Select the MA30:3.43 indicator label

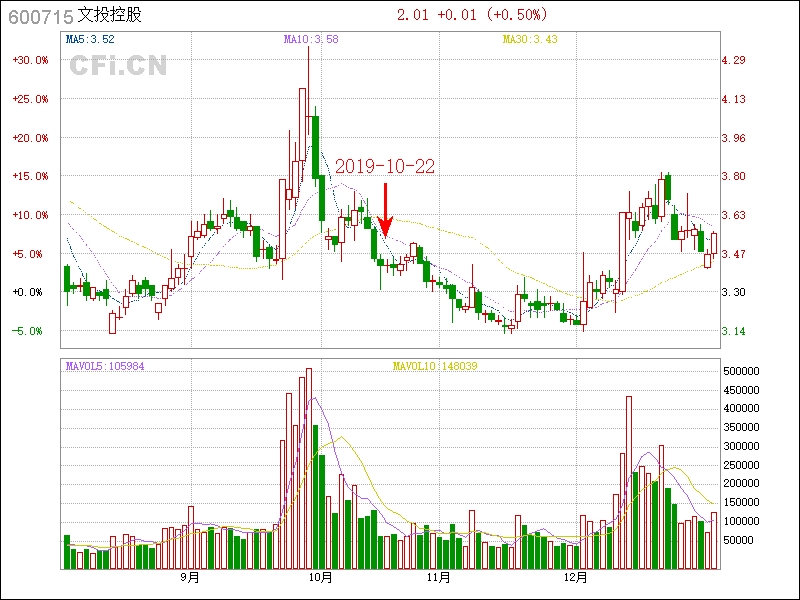(529, 40)
